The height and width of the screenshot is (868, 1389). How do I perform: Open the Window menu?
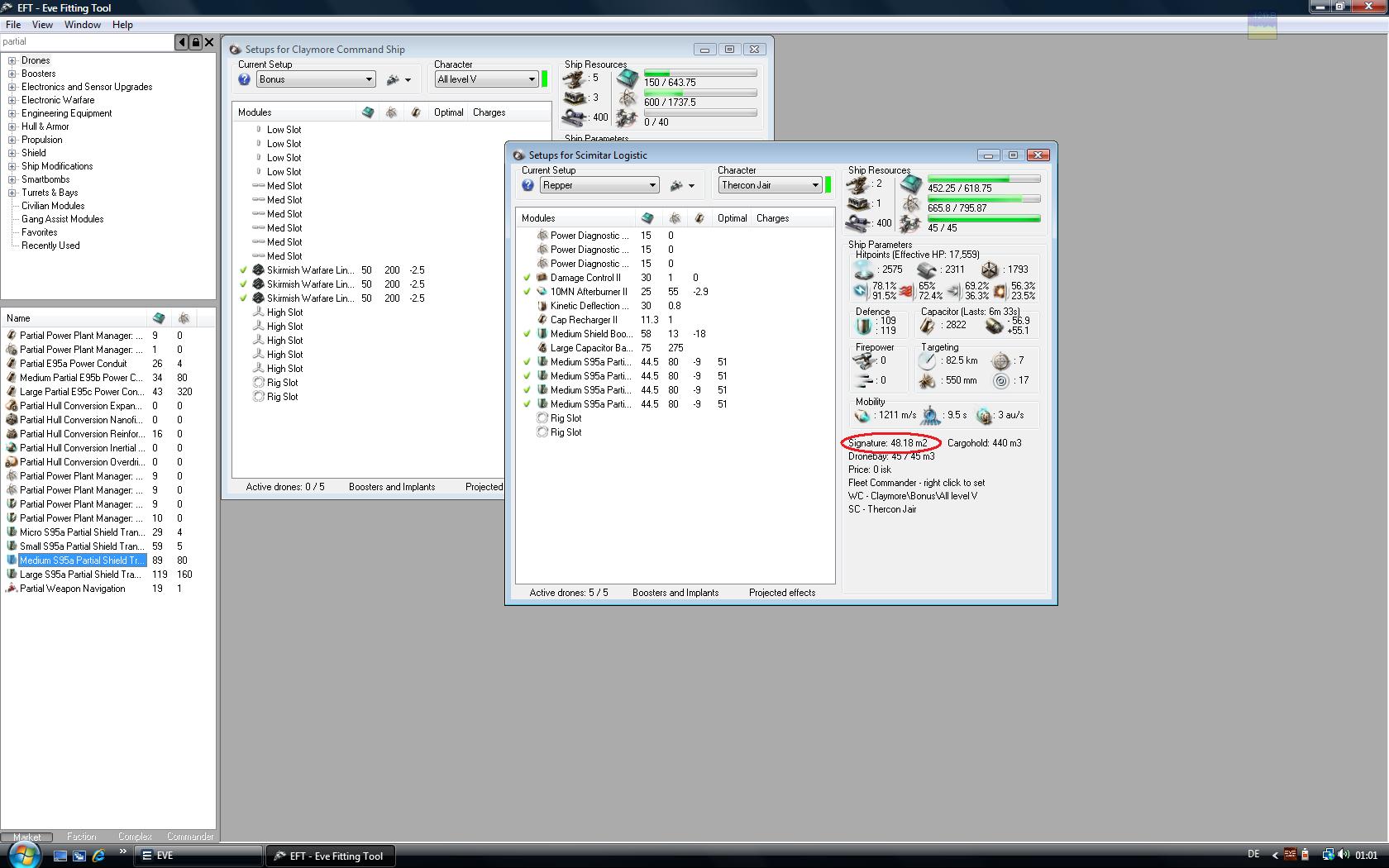coord(82,25)
